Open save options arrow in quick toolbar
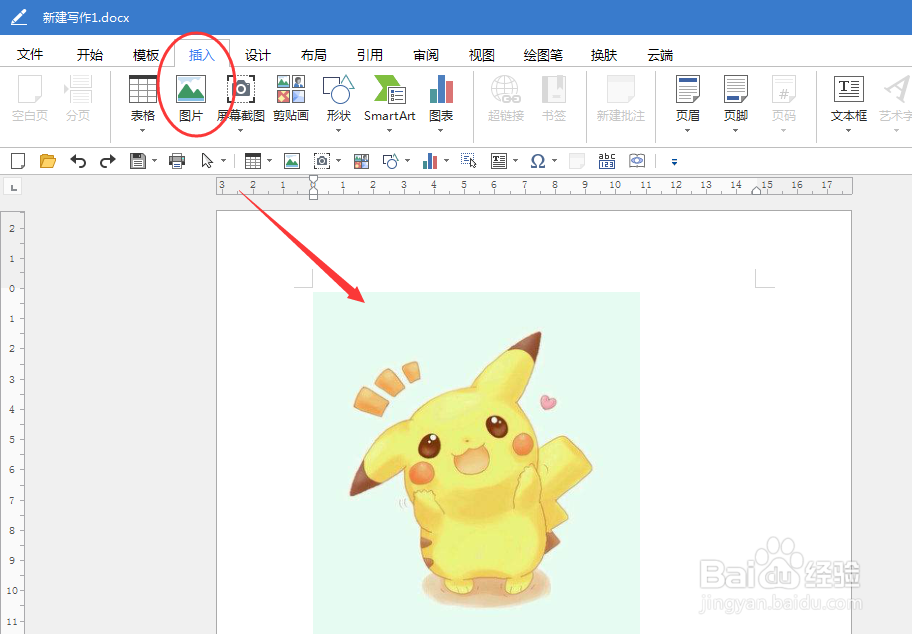This screenshot has width=912, height=634. click(155, 161)
